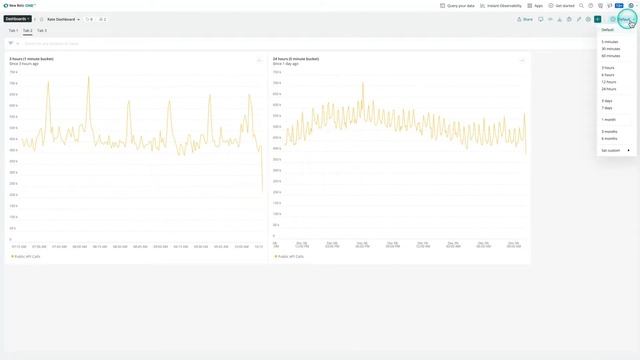Choose 30 minutes time range
This screenshot has width=640, height=360.
click(x=611, y=49)
